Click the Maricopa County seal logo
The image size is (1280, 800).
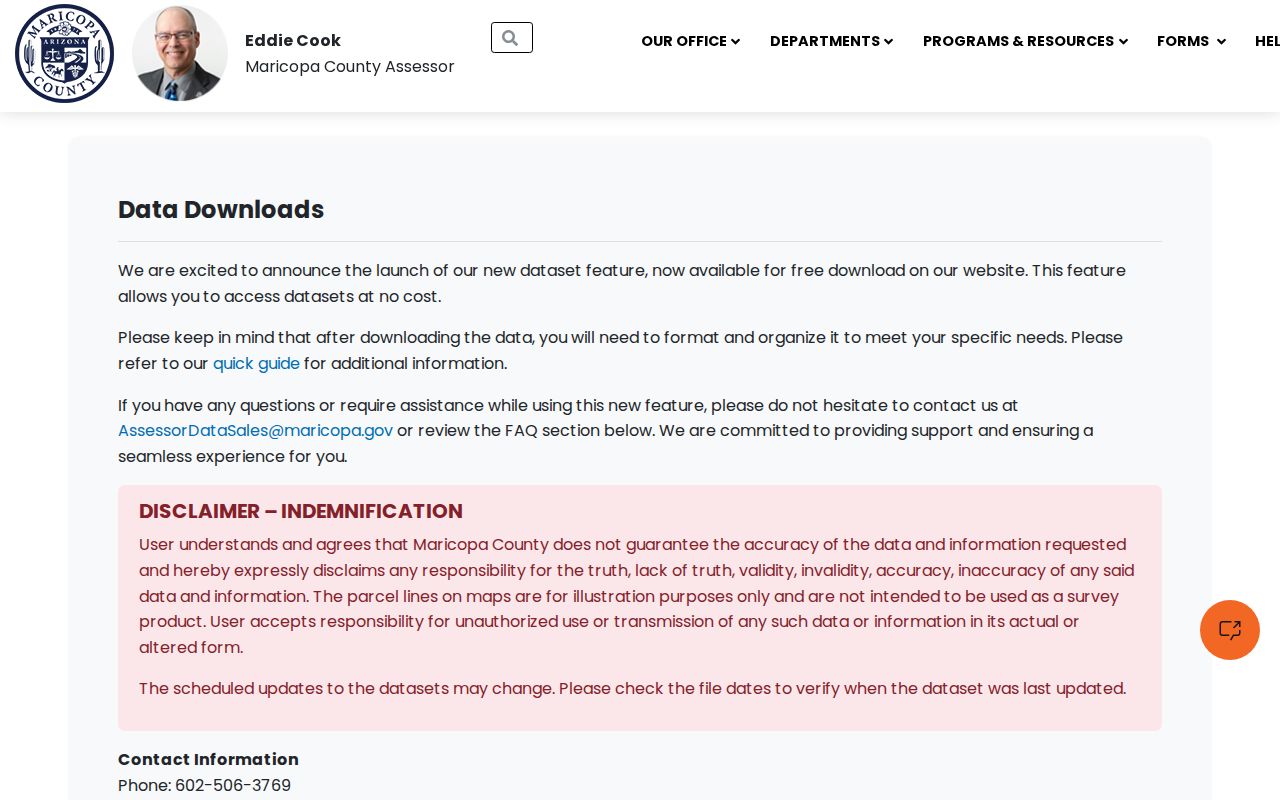[64, 53]
